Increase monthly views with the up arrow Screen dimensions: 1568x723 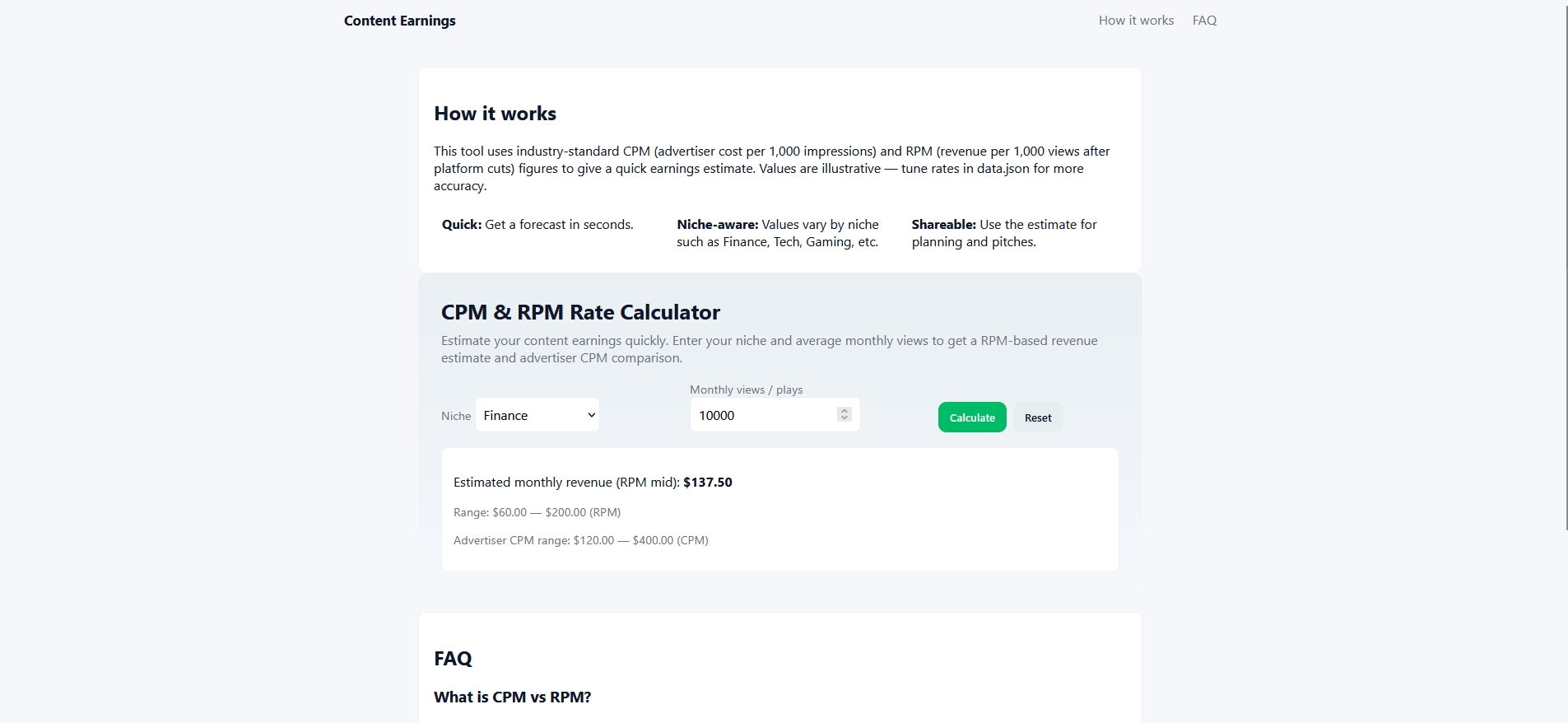[844, 411]
